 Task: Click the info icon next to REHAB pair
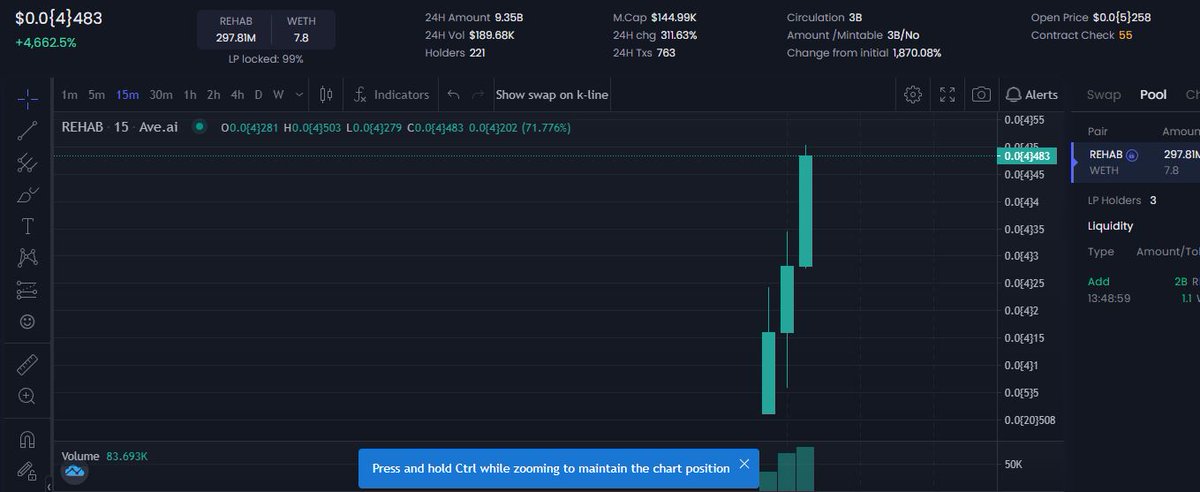click(x=1133, y=155)
